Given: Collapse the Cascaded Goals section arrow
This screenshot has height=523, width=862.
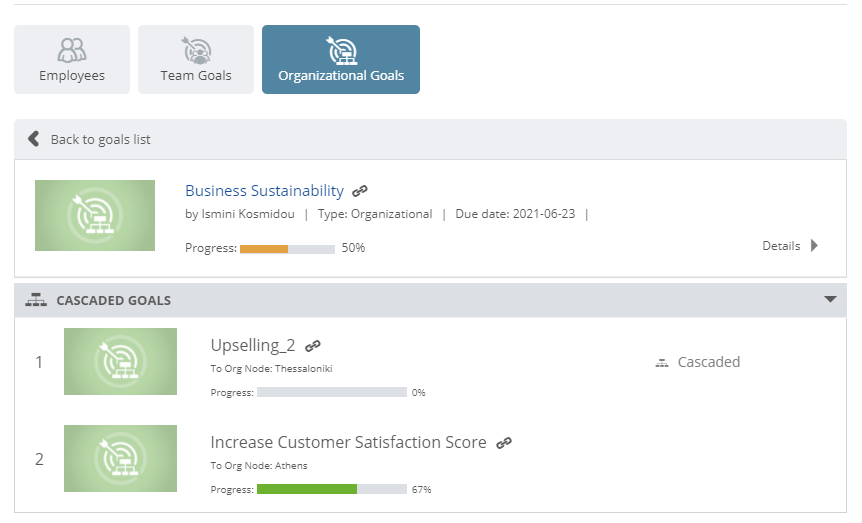Looking at the screenshot, I should tap(830, 299).
